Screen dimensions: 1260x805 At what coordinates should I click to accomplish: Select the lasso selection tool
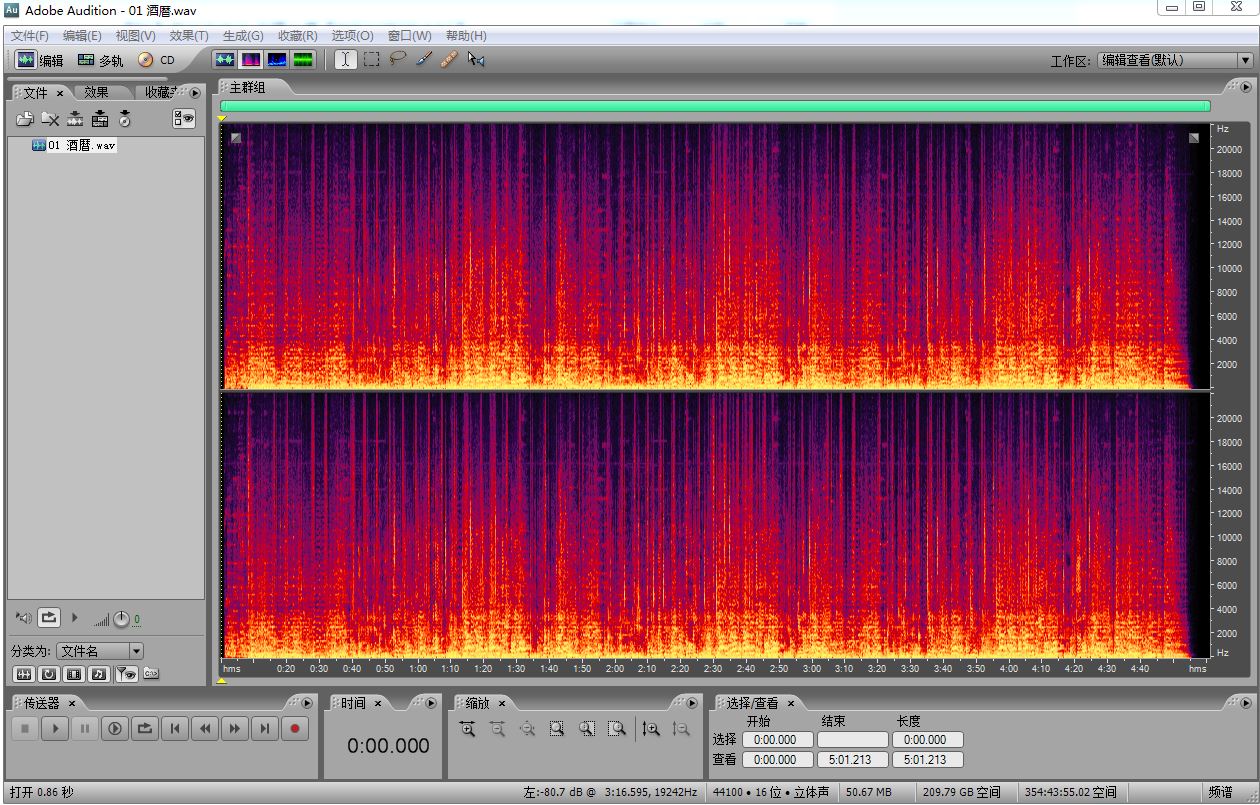(x=398, y=60)
